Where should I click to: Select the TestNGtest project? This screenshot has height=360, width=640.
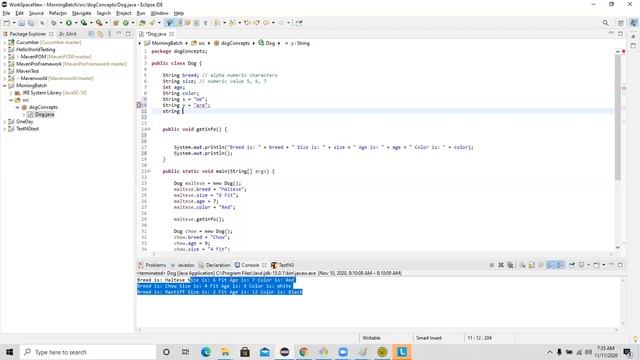click(x=27, y=129)
